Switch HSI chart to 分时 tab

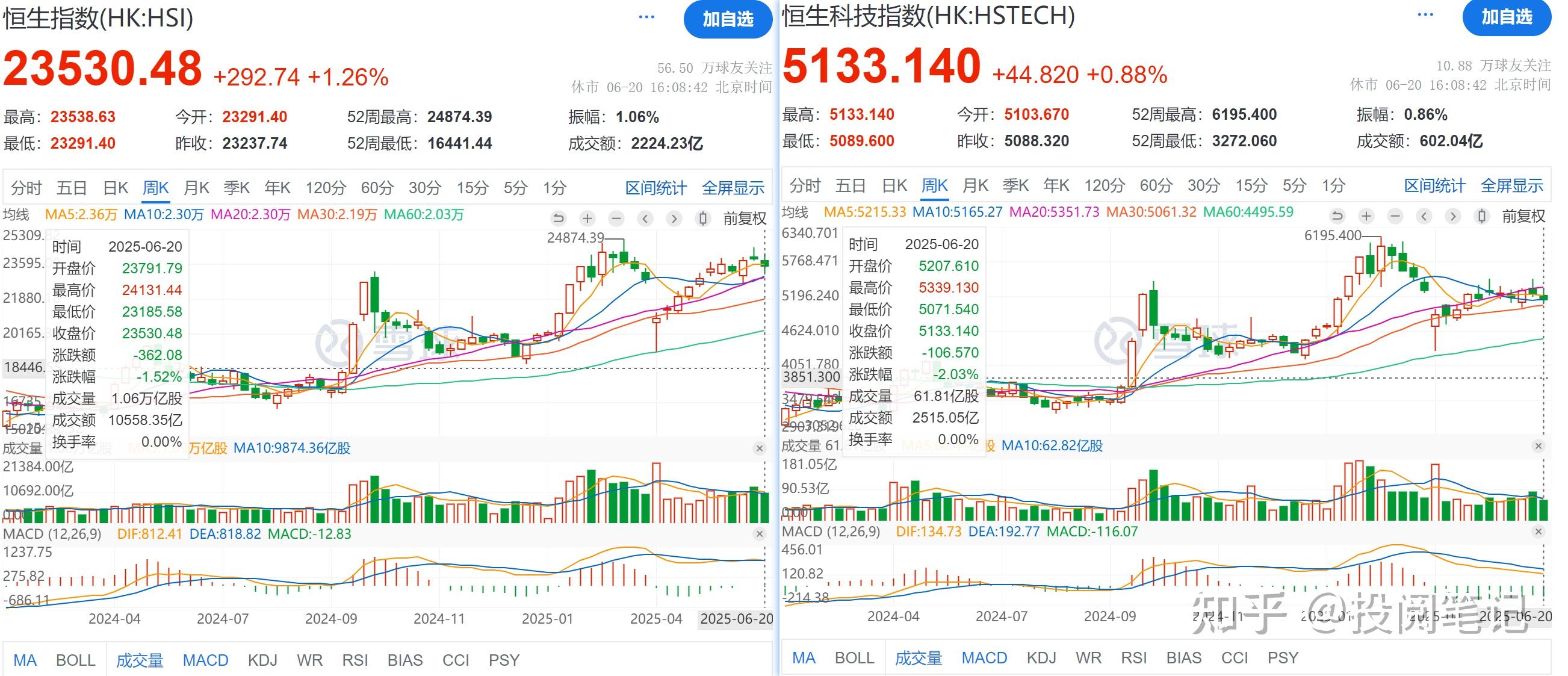pos(26,188)
